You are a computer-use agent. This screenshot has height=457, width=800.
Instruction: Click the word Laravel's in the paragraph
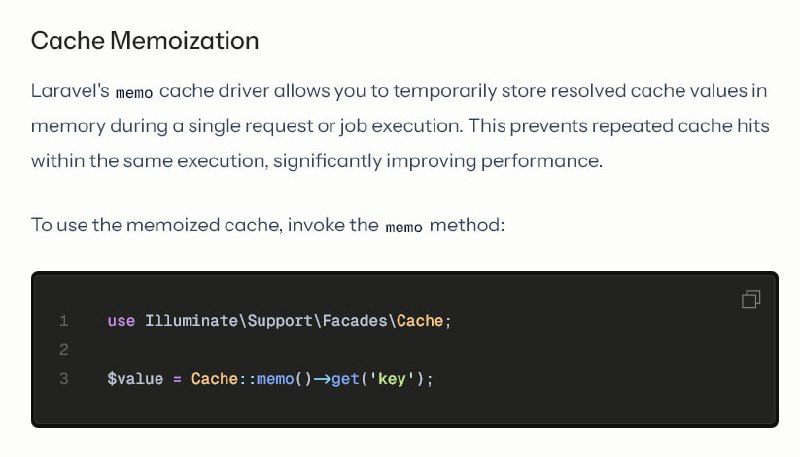(70, 91)
